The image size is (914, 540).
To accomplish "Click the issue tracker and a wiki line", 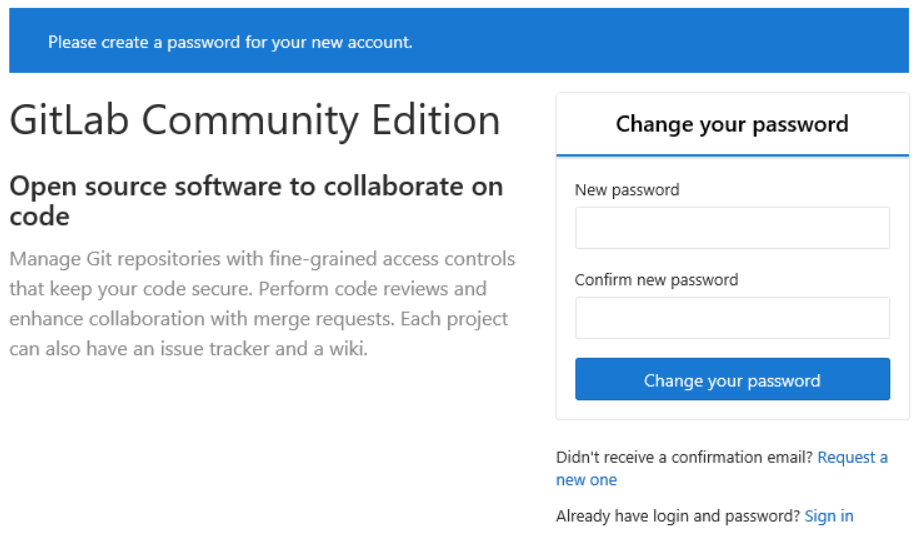I will pos(189,350).
